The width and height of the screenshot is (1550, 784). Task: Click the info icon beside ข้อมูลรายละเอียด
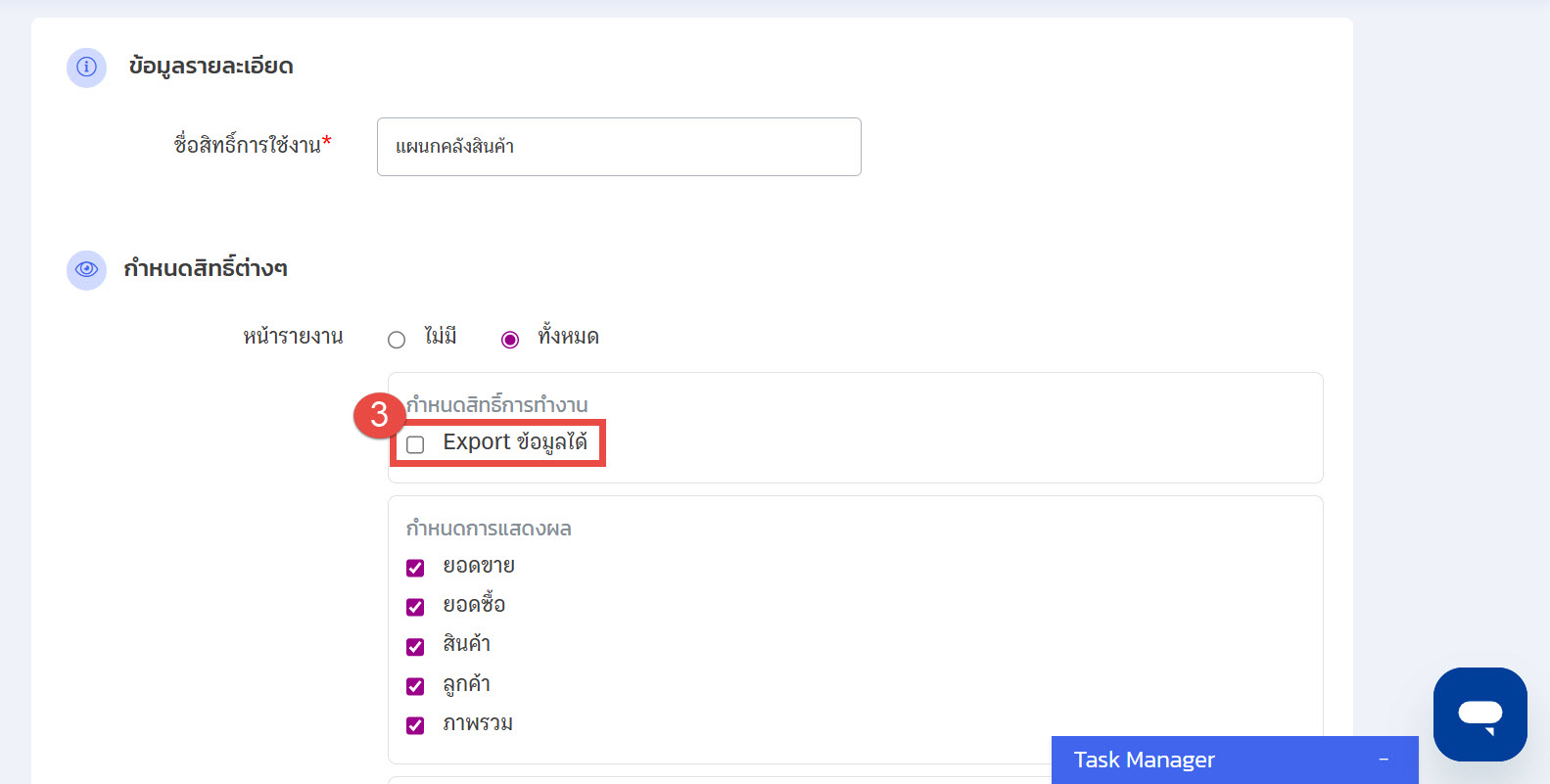[x=86, y=68]
